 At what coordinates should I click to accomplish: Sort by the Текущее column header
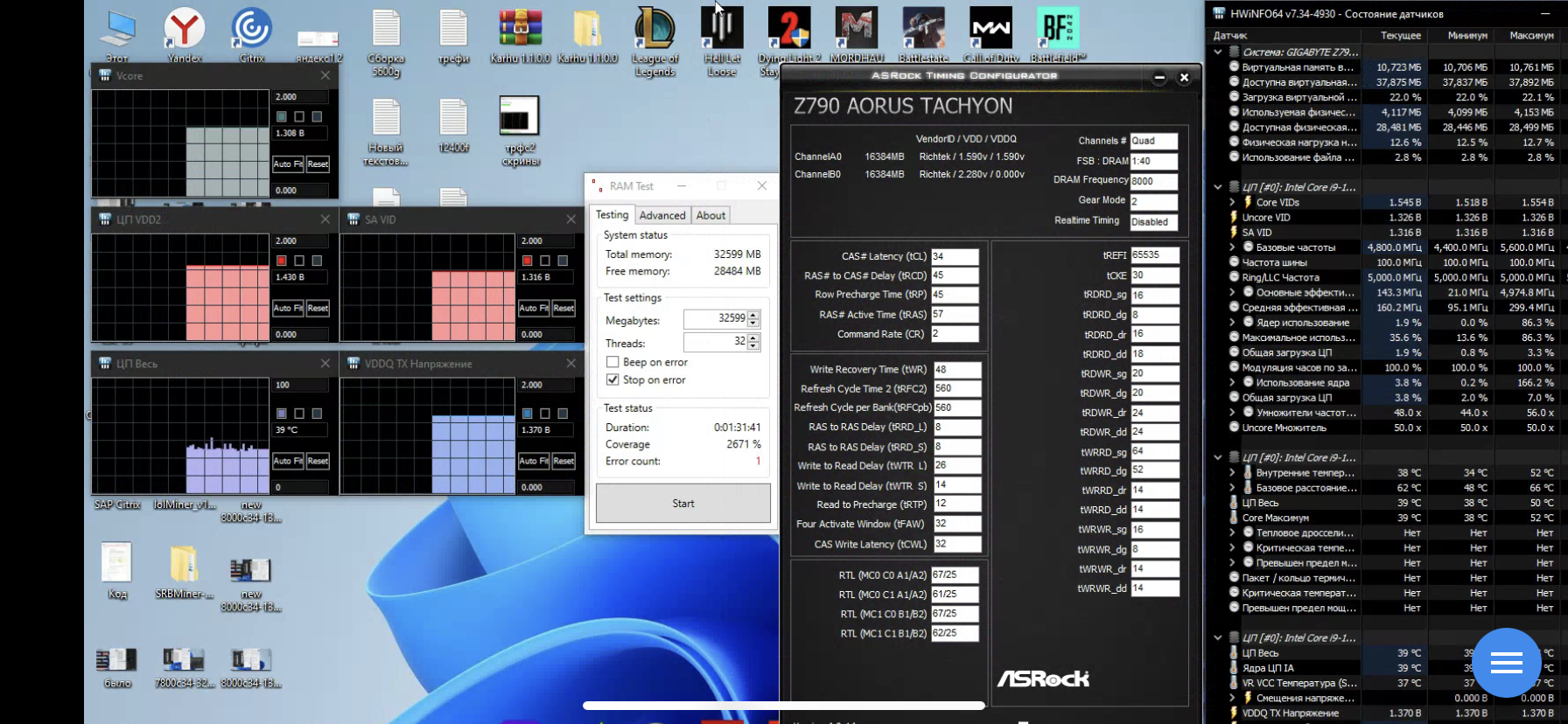click(1400, 35)
